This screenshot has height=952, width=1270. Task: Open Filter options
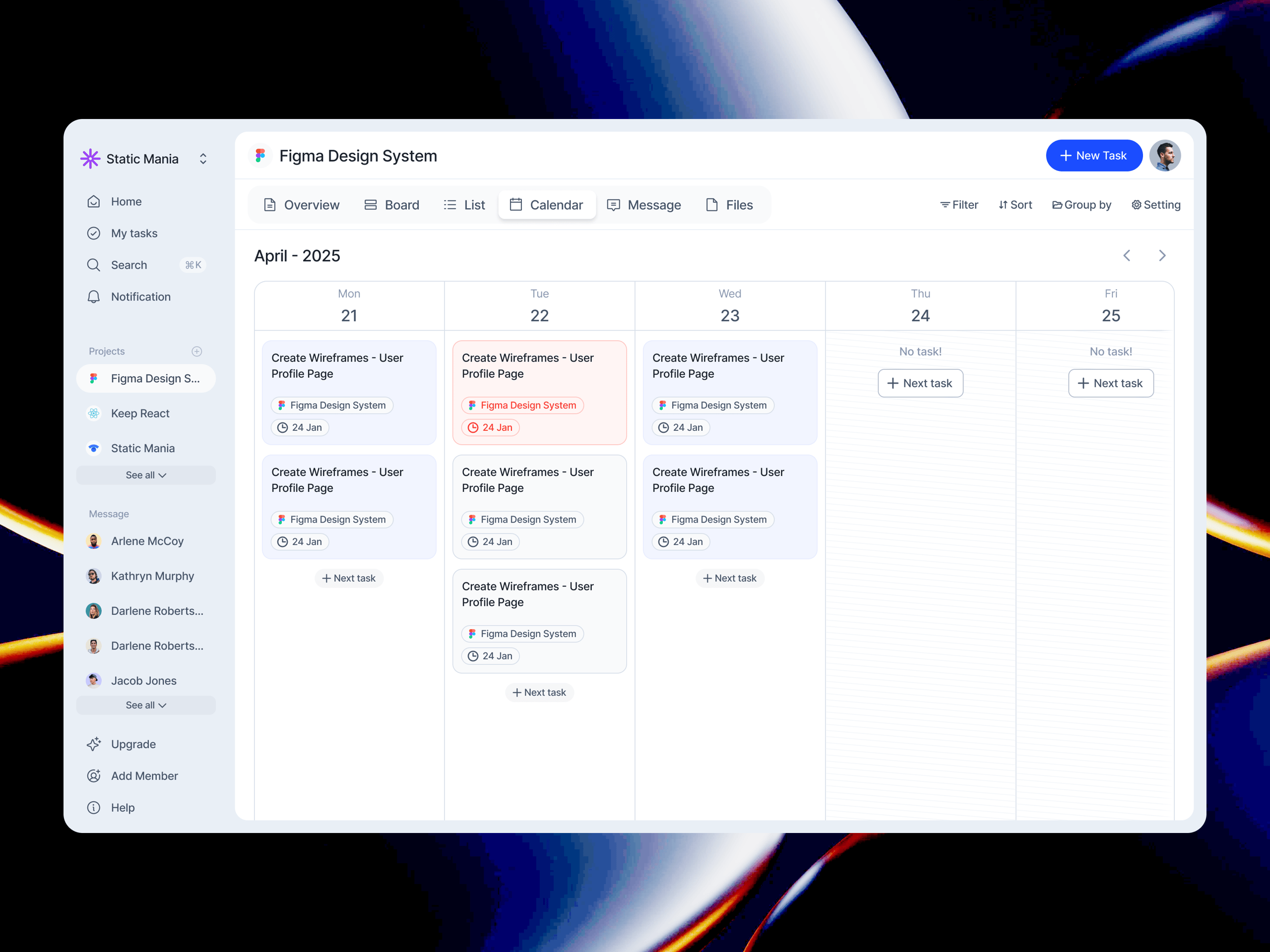(959, 205)
